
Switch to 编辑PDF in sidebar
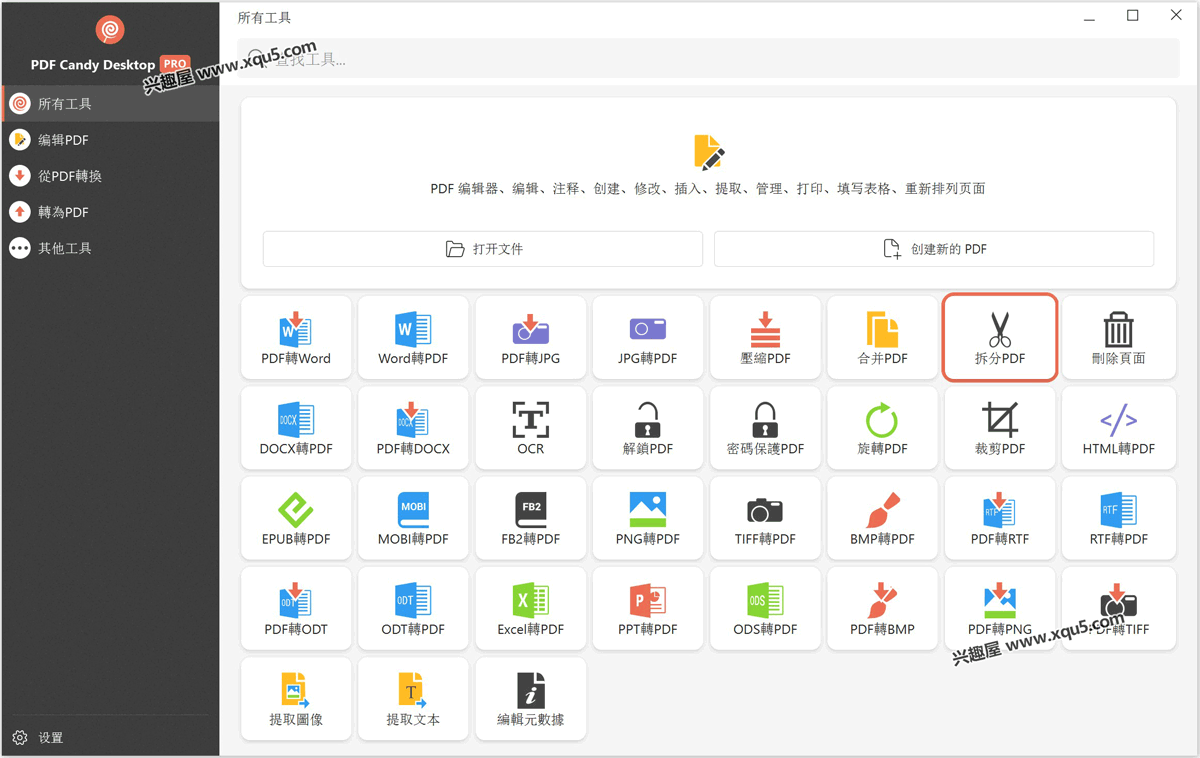click(x=110, y=140)
